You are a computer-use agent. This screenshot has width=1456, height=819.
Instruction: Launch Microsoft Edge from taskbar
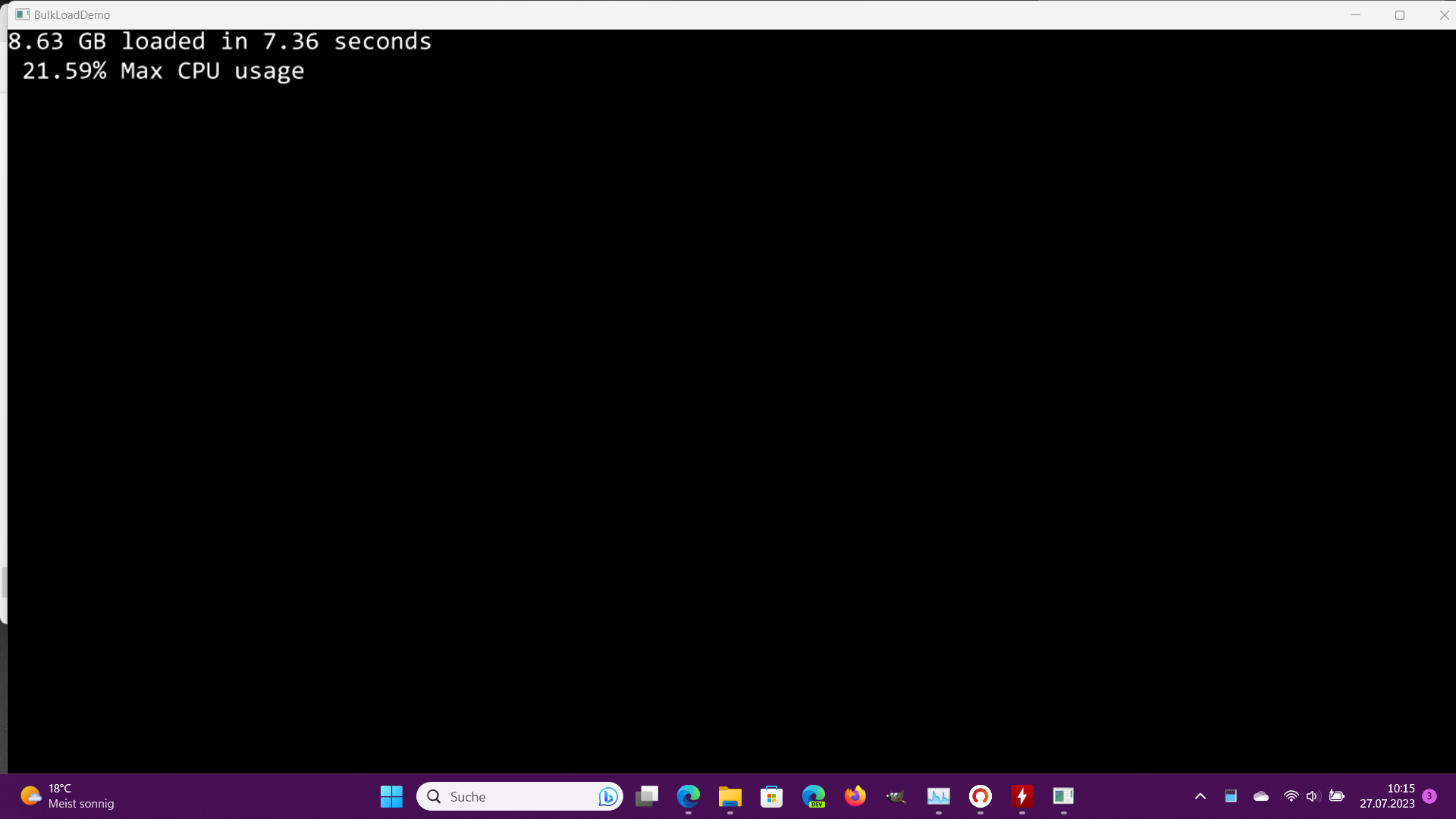[x=689, y=796]
